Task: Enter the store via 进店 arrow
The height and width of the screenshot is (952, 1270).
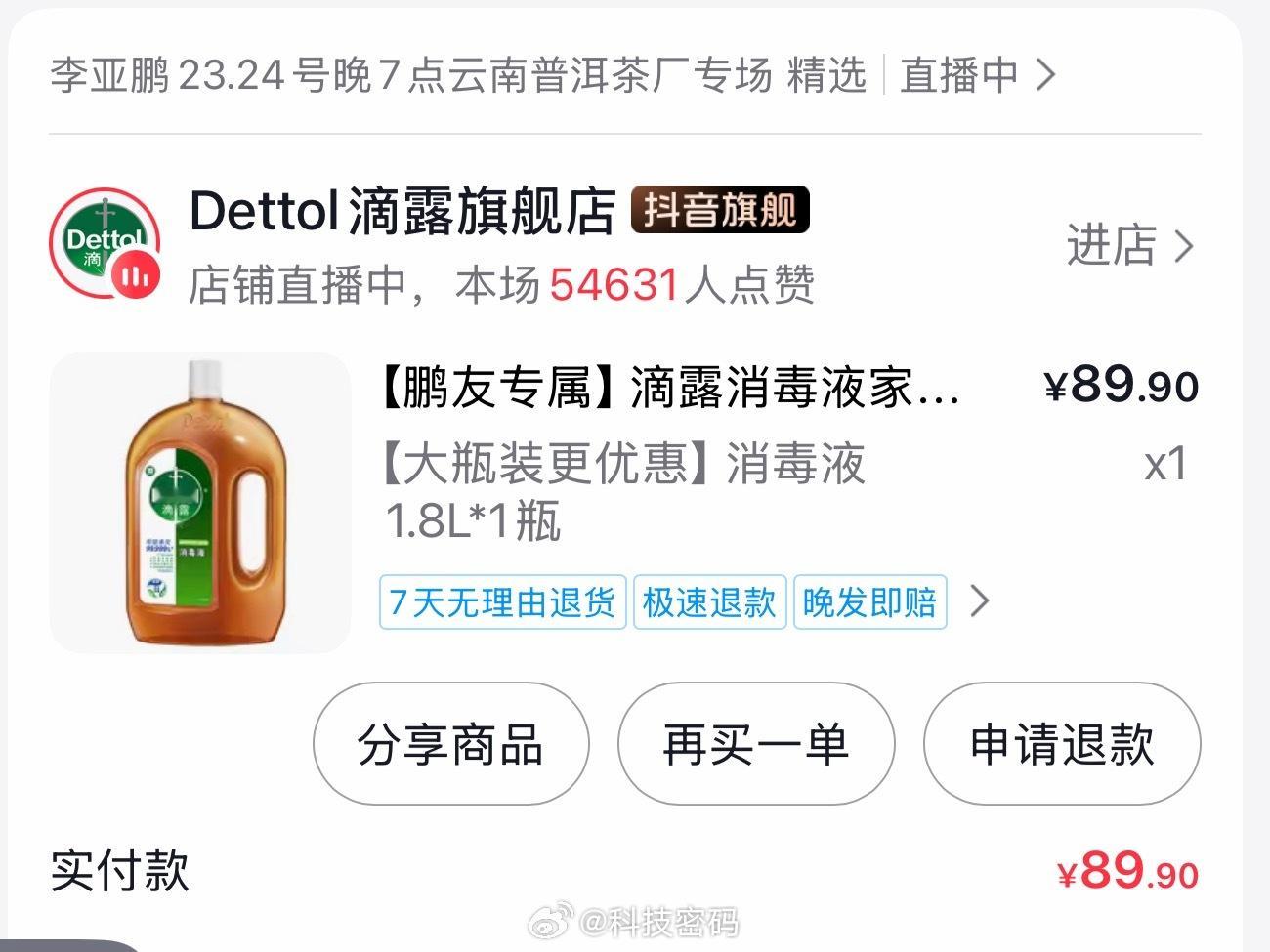Action: click(1129, 245)
